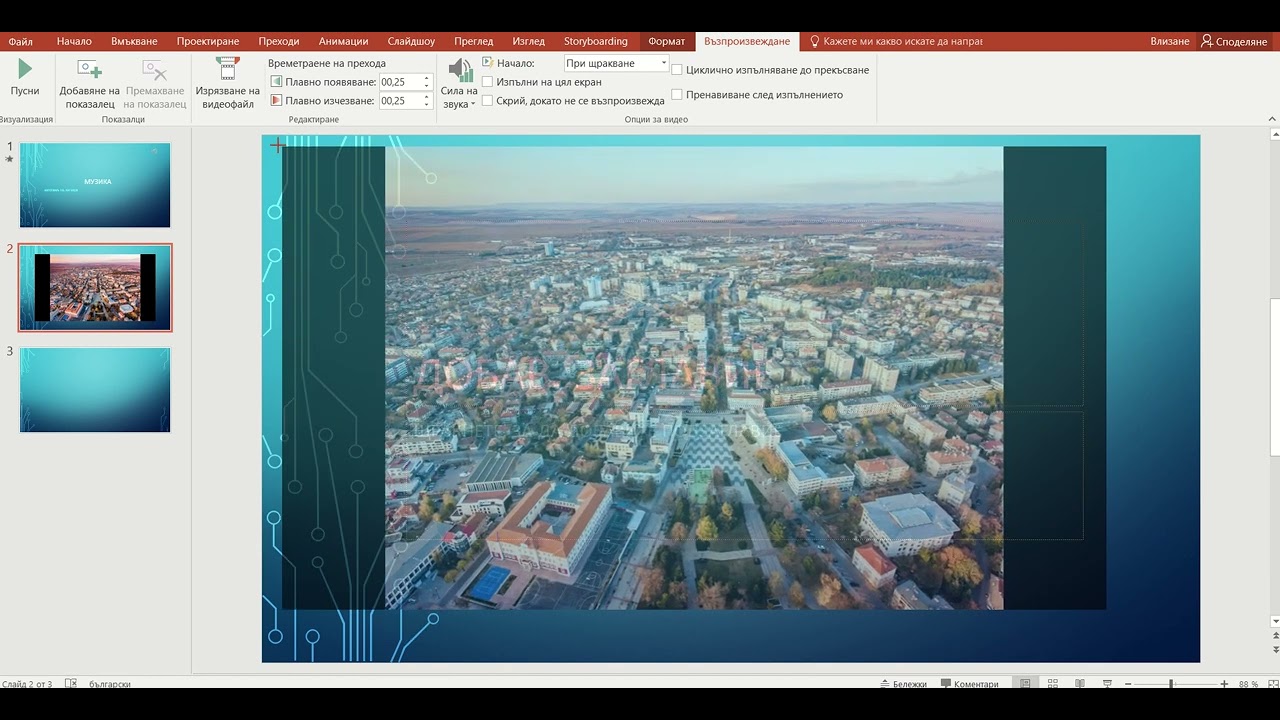The image size is (1280, 720).
Task: Click the fit slide to window icon
Action: 1272,684
